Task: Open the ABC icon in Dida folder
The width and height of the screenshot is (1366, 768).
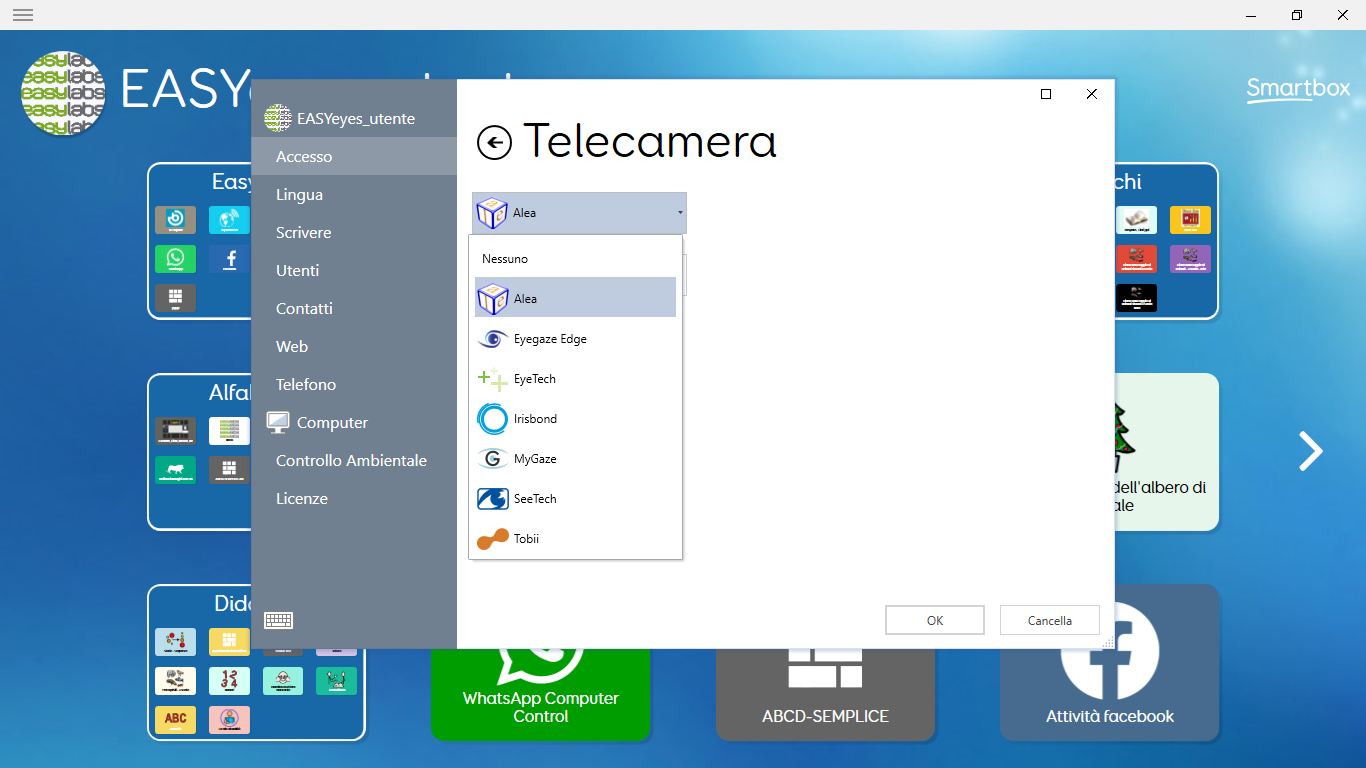Action: pyautogui.click(x=176, y=719)
